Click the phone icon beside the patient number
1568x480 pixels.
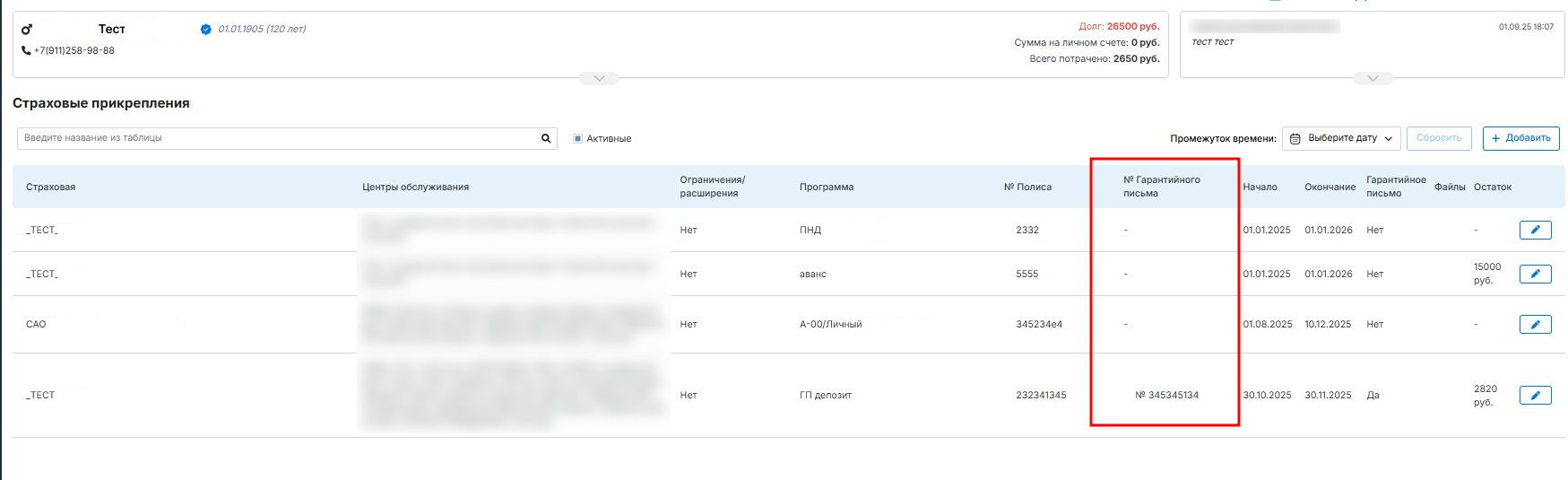(x=26, y=51)
